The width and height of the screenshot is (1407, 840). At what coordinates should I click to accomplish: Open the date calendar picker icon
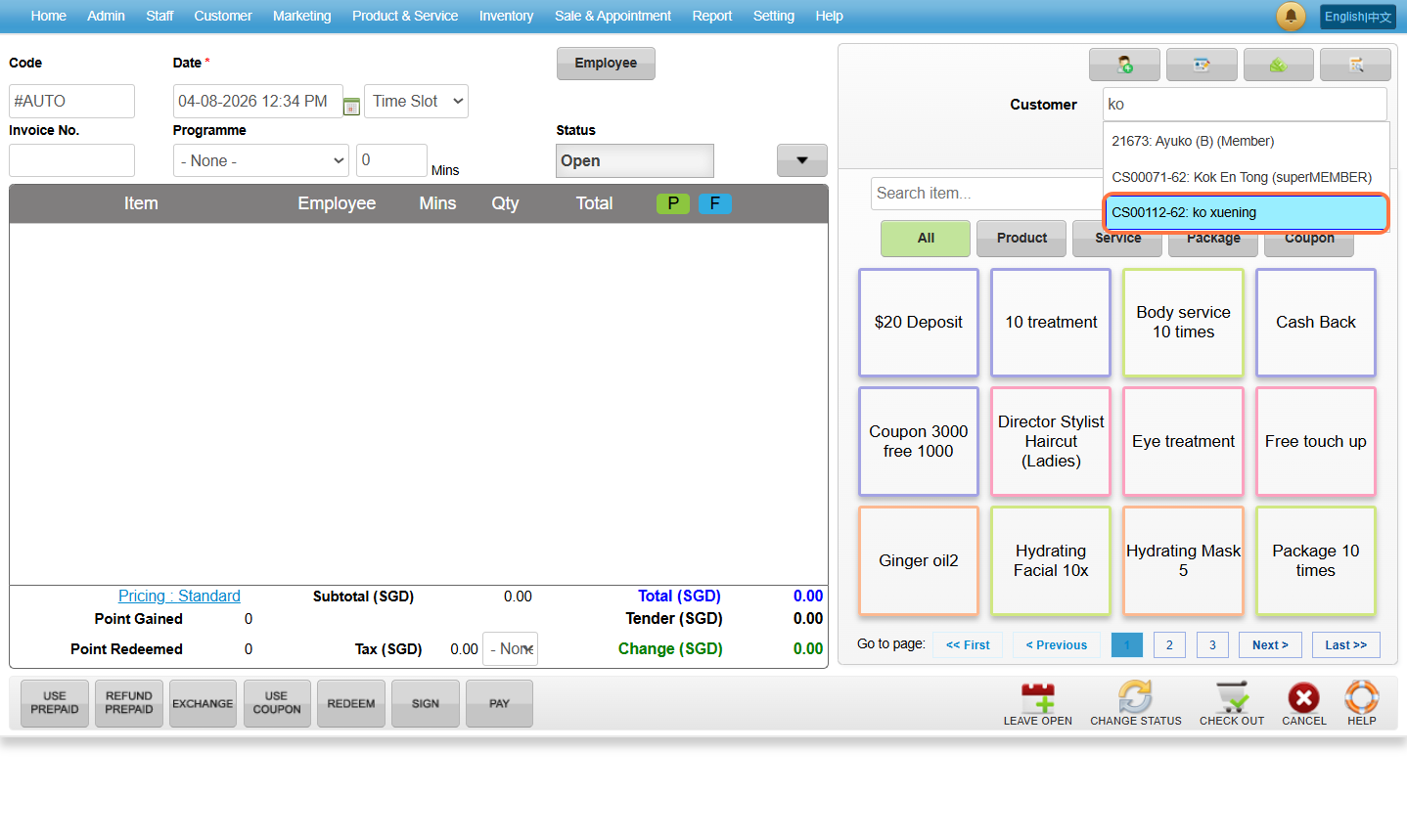[351, 106]
